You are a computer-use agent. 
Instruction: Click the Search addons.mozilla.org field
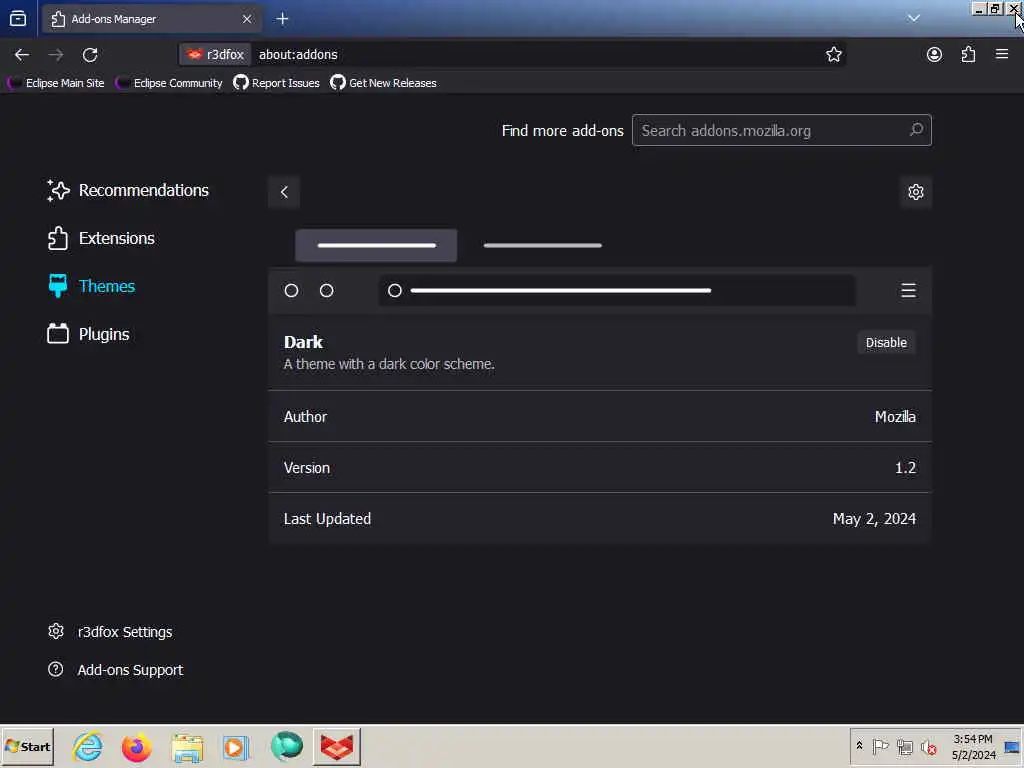tap(781, 131)
